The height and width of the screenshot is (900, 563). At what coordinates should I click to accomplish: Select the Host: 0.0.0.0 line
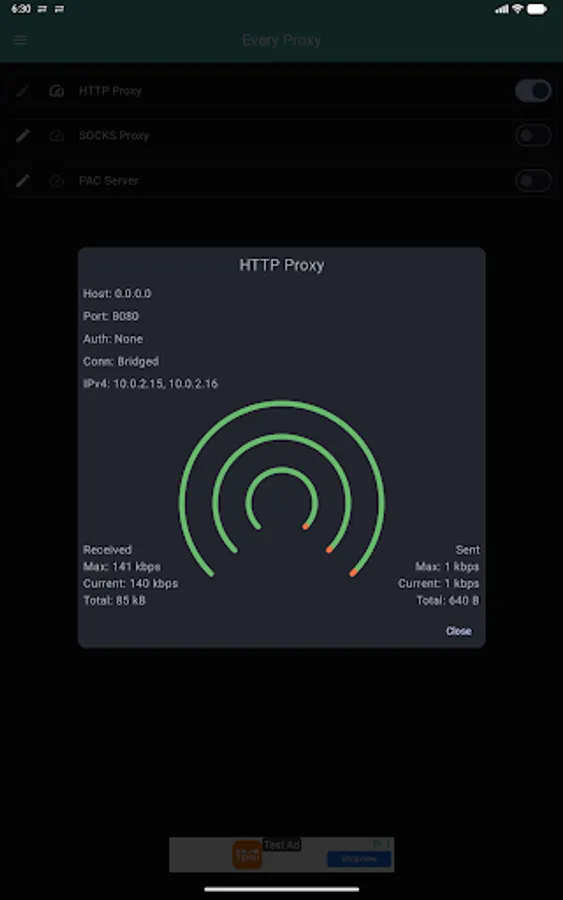(x=117, y=293)
